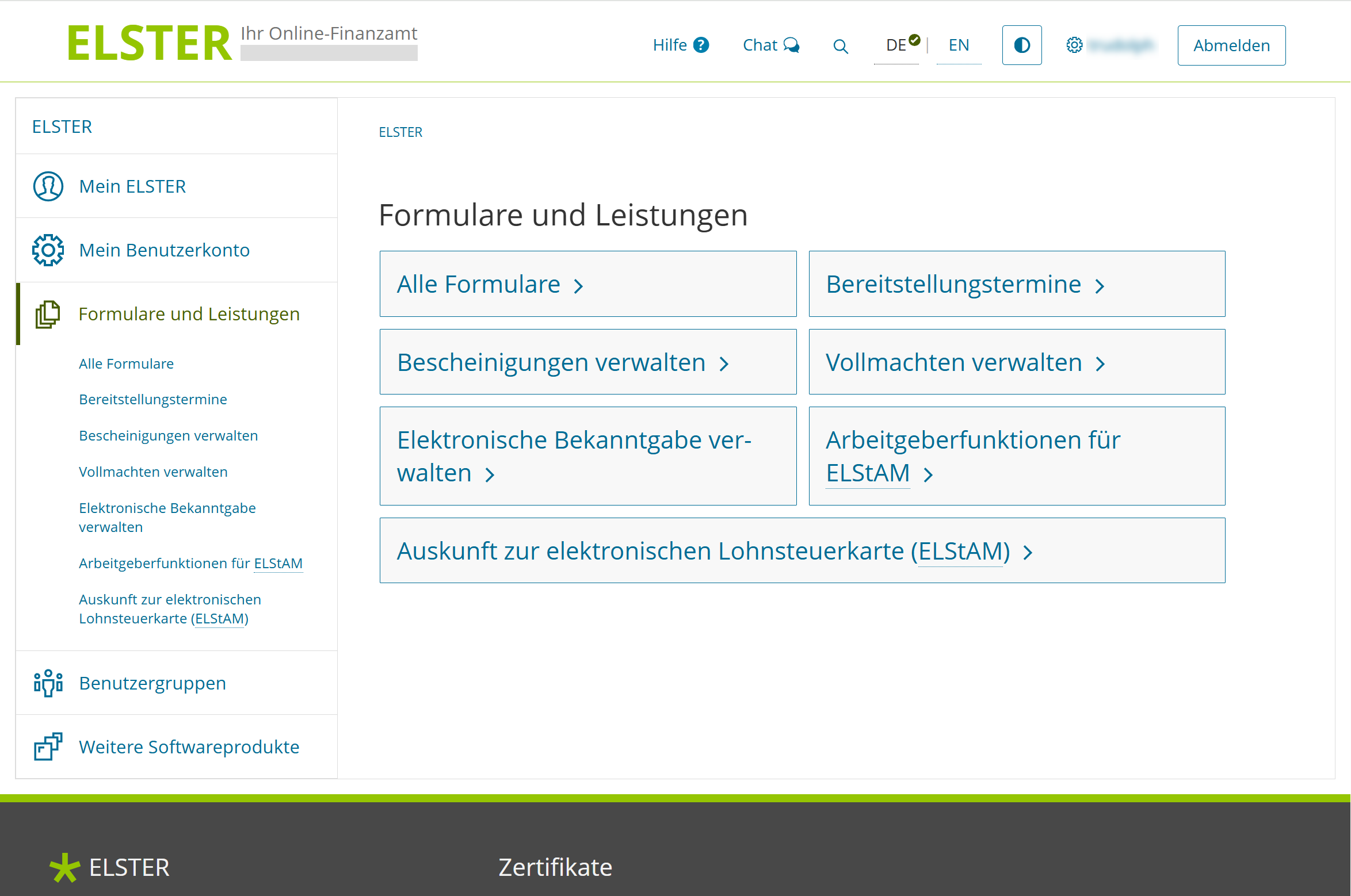The width and height of the screenshot is (1351, 896).
Task: Click the Mein Benutzerkonto gear icon
Action: (48, 250)
